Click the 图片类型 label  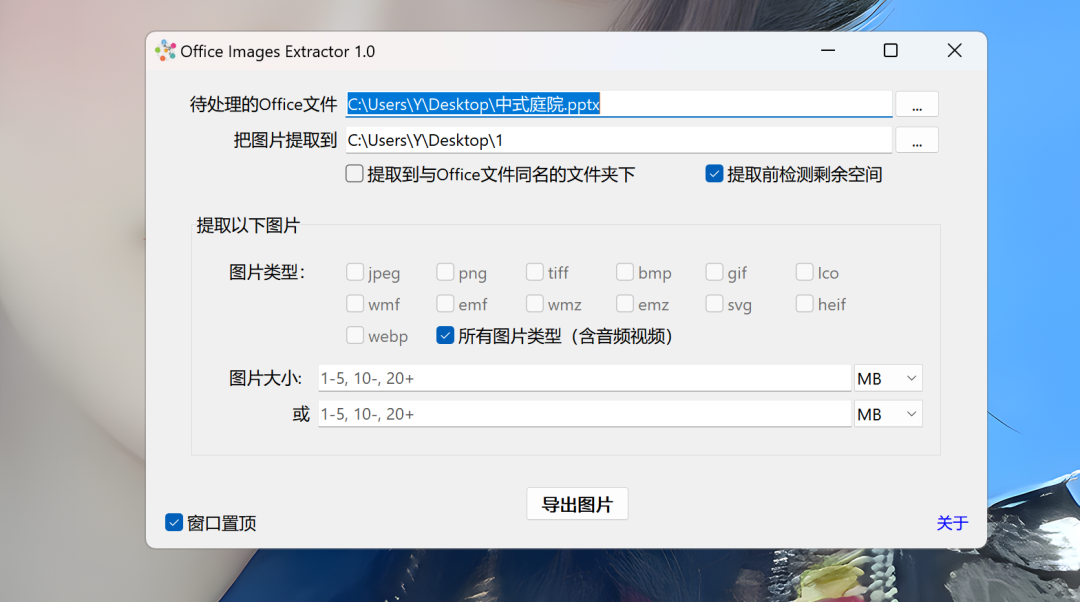coord(267,272)
